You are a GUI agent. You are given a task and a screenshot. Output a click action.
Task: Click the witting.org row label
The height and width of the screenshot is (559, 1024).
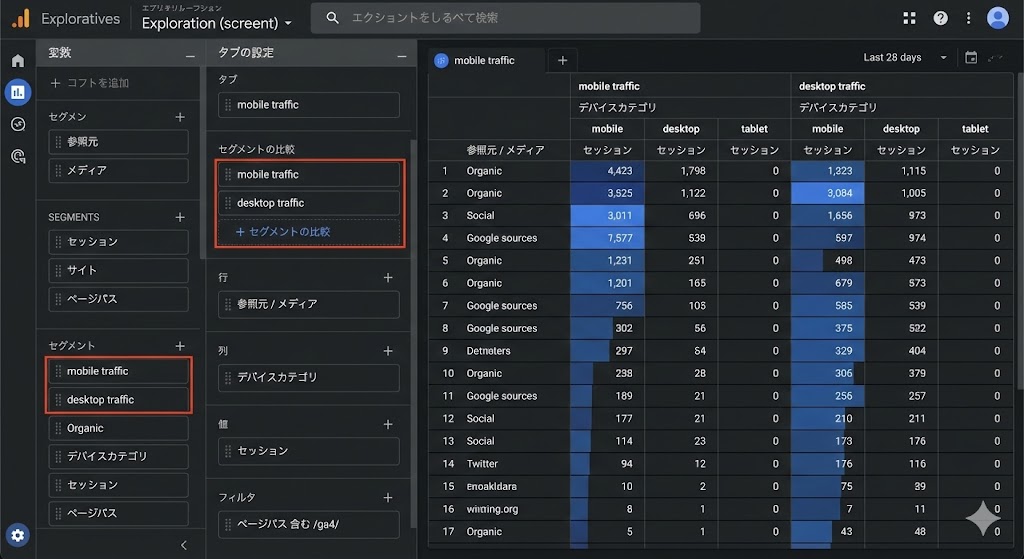tap(492, 509)
